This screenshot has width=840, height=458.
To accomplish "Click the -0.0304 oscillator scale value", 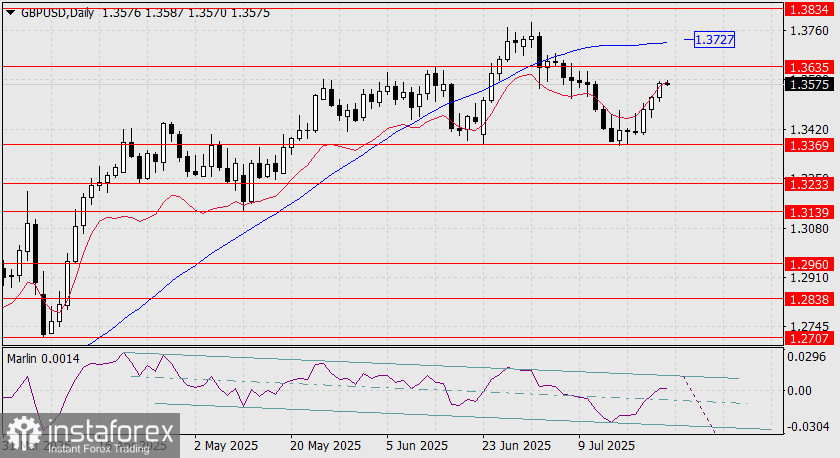I will click(x=807, y=426).
